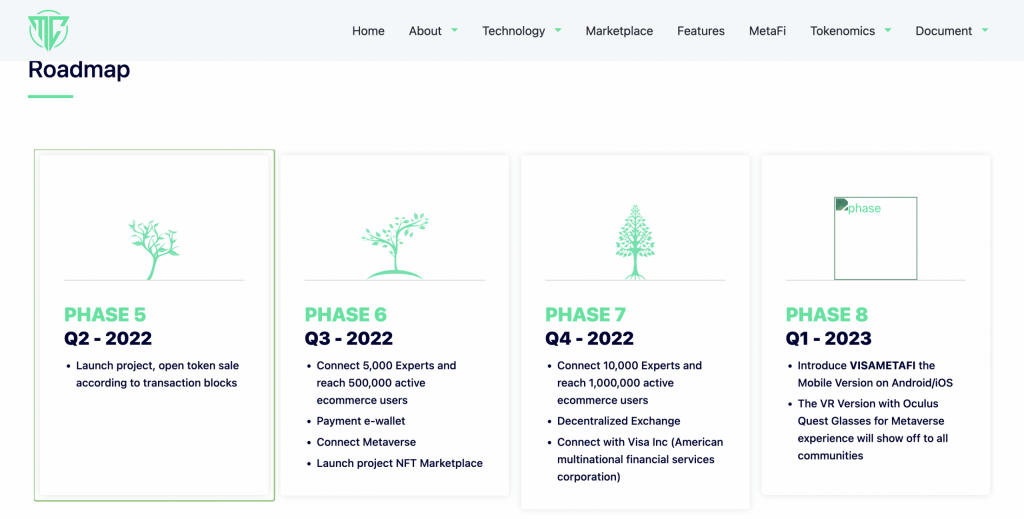
Task: Click the broken phase image in Phase 8
Action: pyautogui.click(x=875, y=238)
